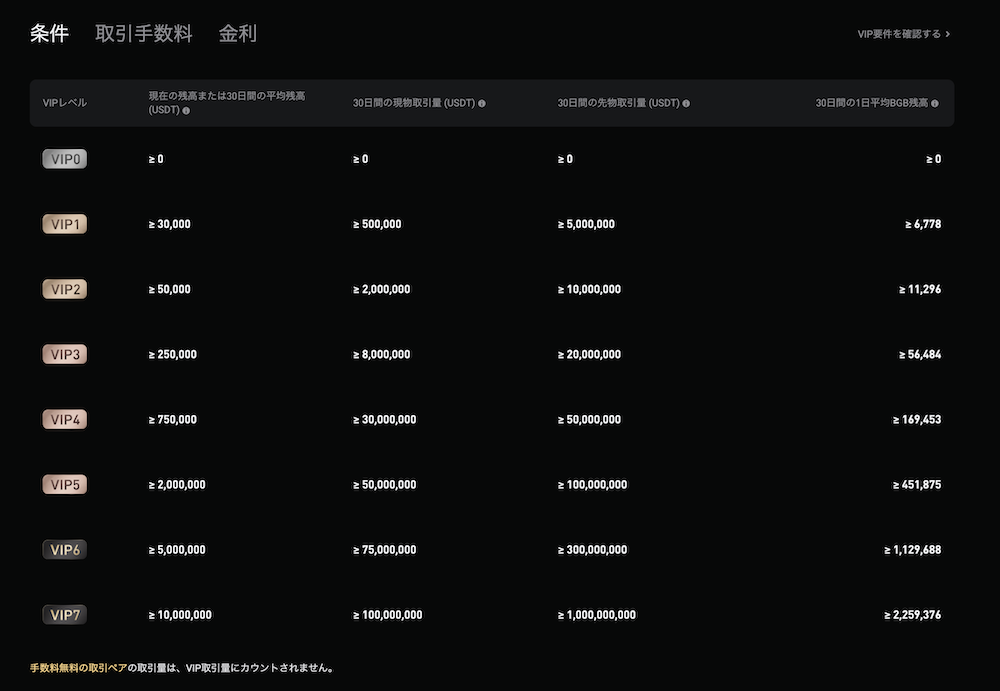This screenshot has width=1000, height=691.
Task: Select the VIP5 badge
Action: [64, 485]
